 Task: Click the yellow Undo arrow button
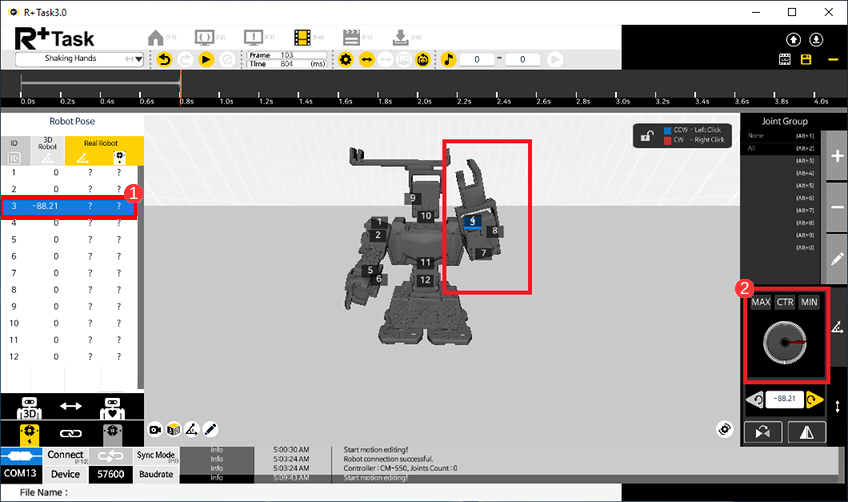click(165, 60)
